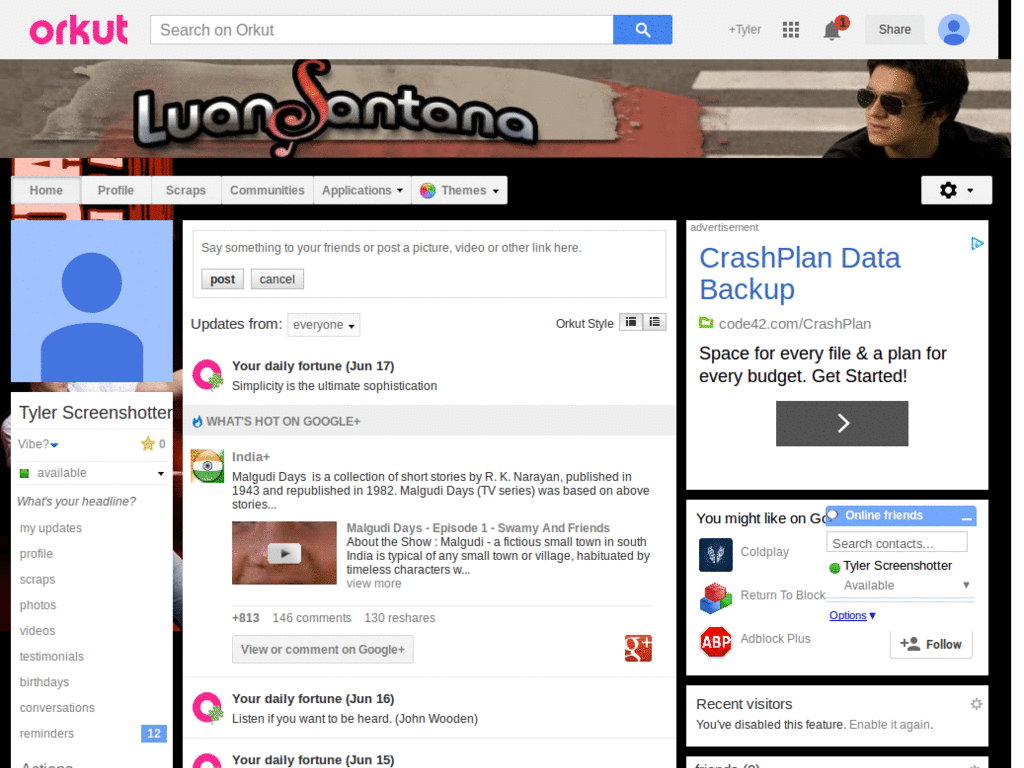
Task: Click the Jun 17 daily fortune icon
Action: pos(208,376)
